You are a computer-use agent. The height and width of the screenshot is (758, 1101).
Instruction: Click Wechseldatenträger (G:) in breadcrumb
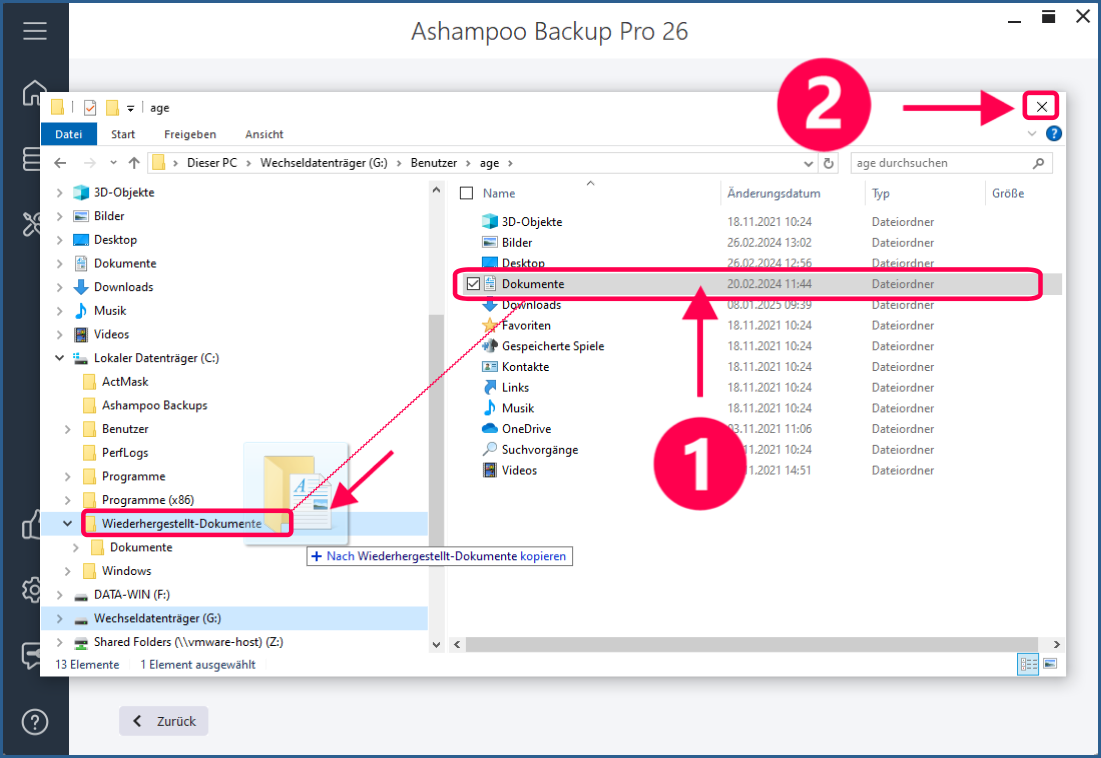pyautogui.click(x=324, y=163)
